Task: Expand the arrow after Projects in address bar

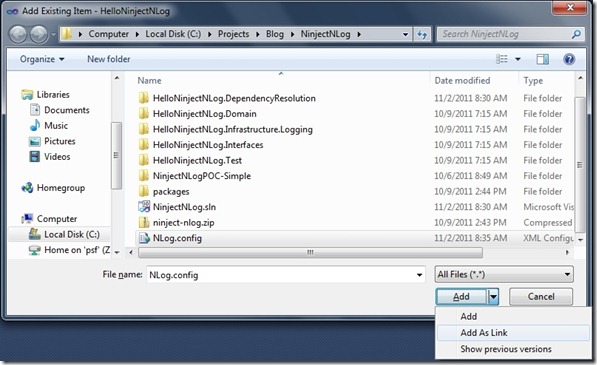Action: [258, 34]
